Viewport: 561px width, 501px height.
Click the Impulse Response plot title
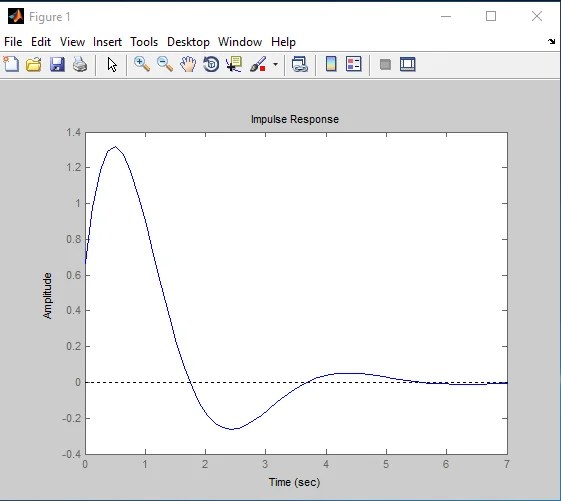coord(294,119)
